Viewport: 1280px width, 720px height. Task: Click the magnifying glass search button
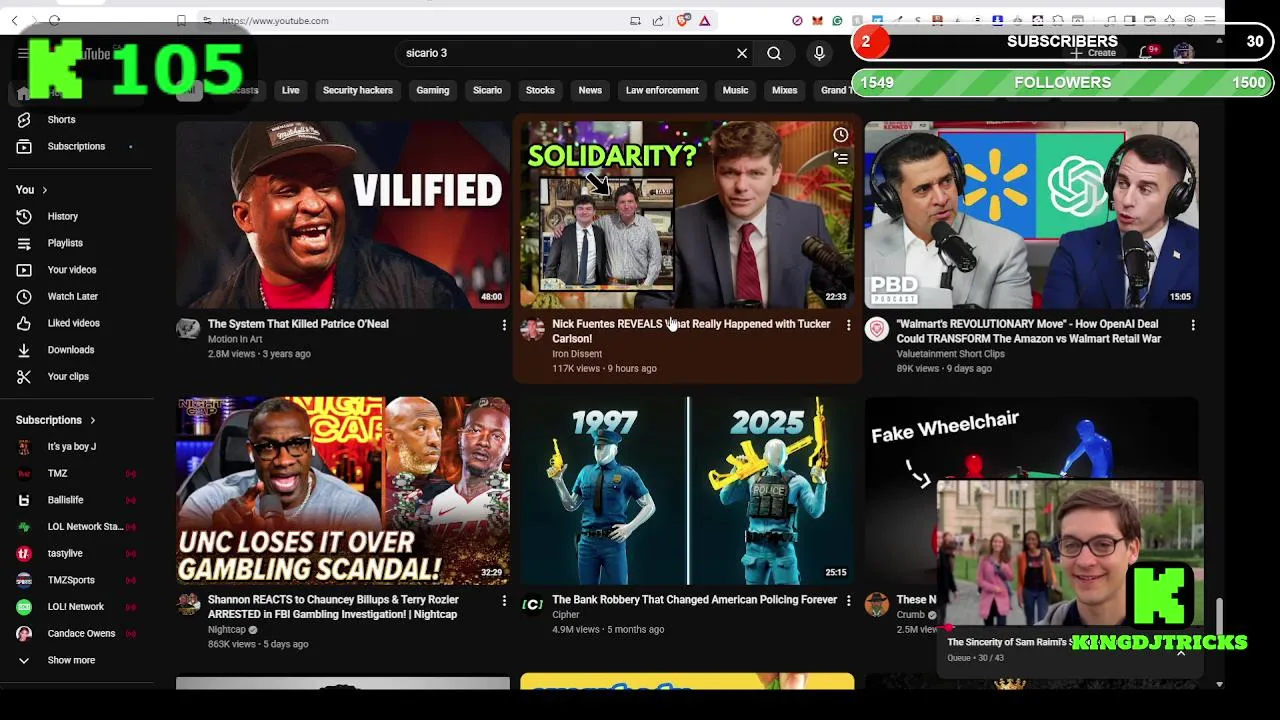(774, 53)
